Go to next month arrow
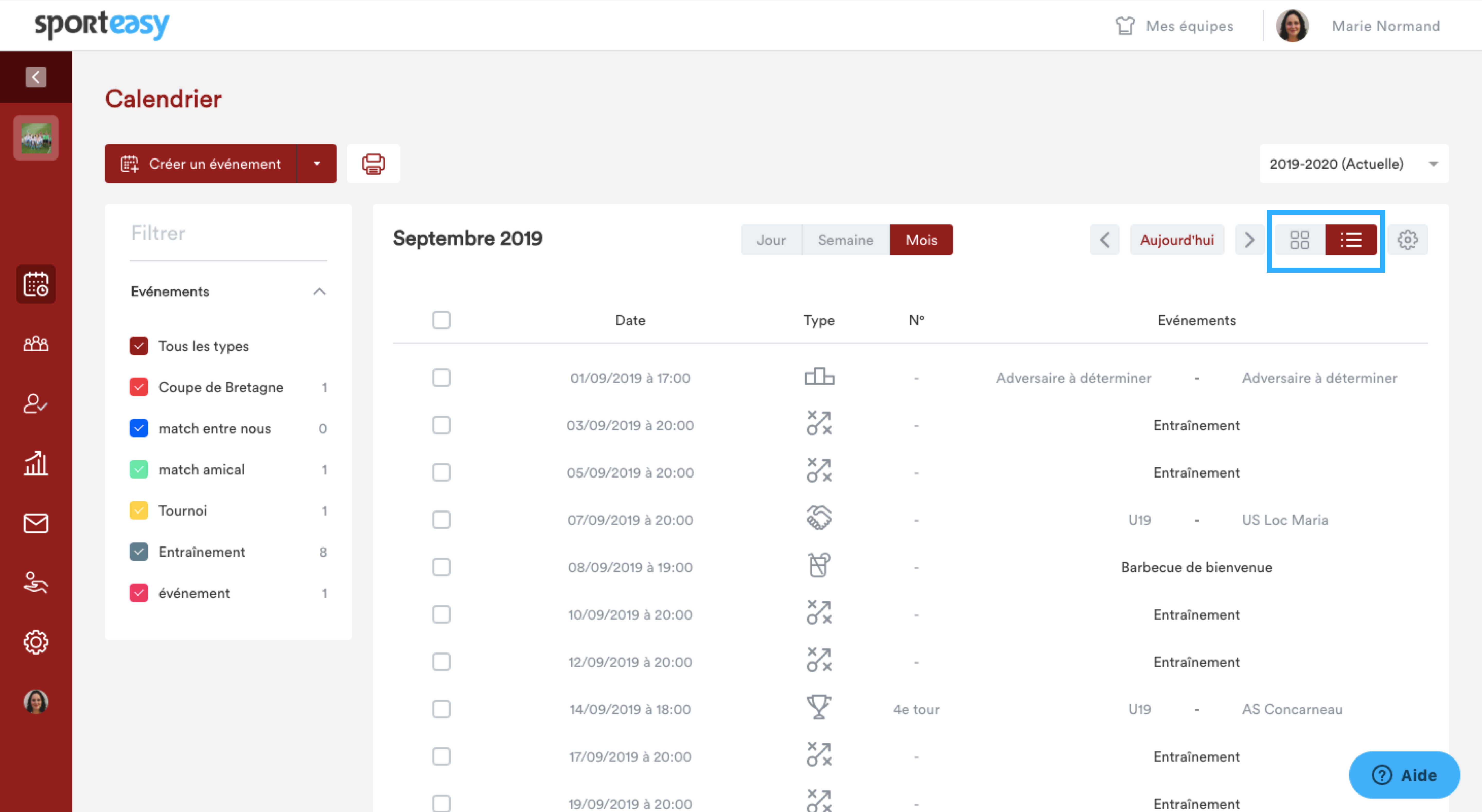Image resolution: width=1482 pixels, height=812 pixels. [1250, 240]
